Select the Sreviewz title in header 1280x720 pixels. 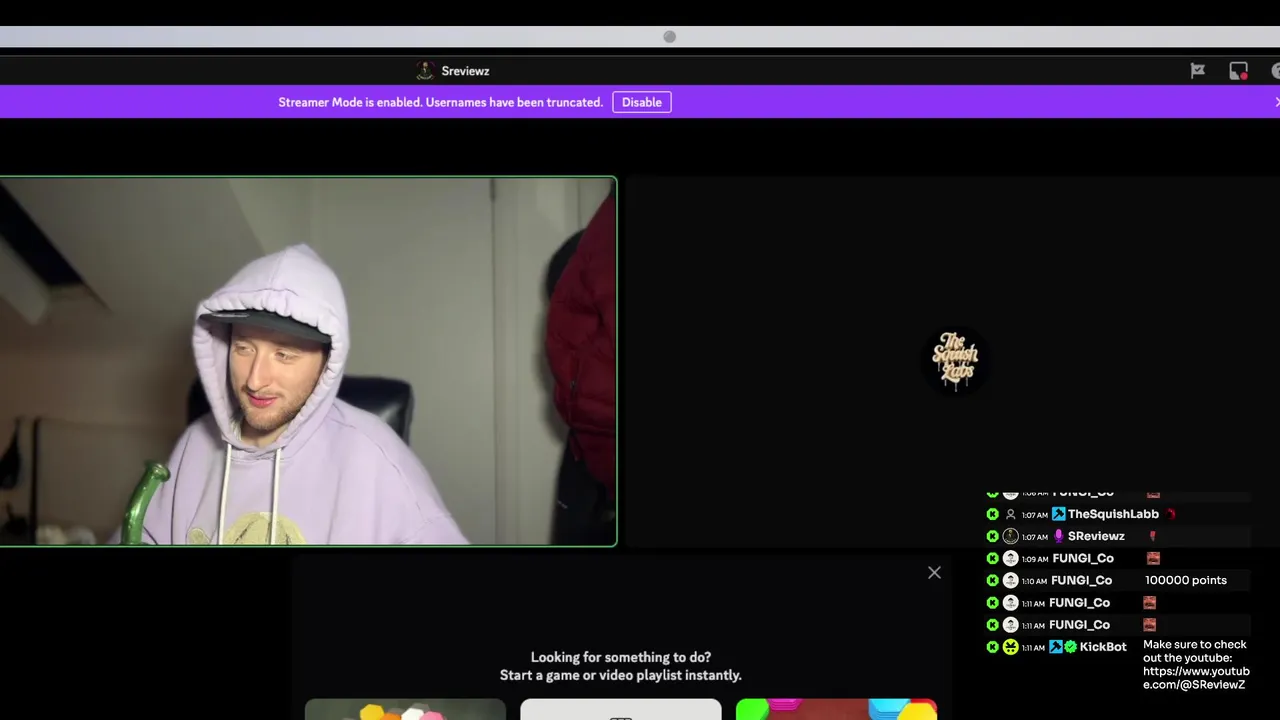point(465,71)
